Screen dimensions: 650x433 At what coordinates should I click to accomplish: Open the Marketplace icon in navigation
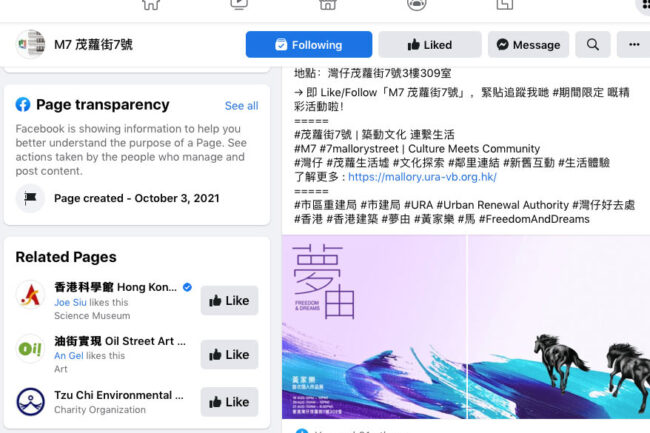pos(327,5)
